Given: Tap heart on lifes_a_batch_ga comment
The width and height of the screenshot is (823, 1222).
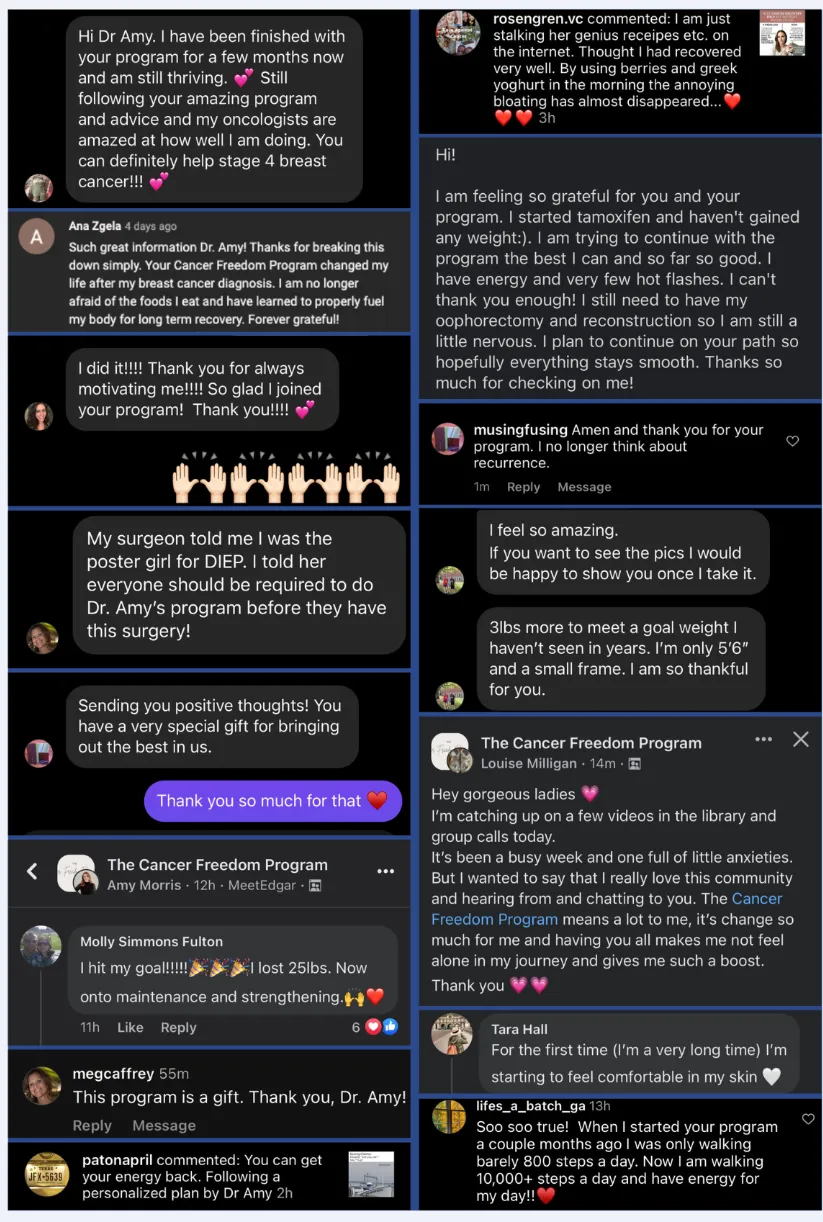Looking at the screenshot, I should pyautogui.click(x=808, y=1119).
